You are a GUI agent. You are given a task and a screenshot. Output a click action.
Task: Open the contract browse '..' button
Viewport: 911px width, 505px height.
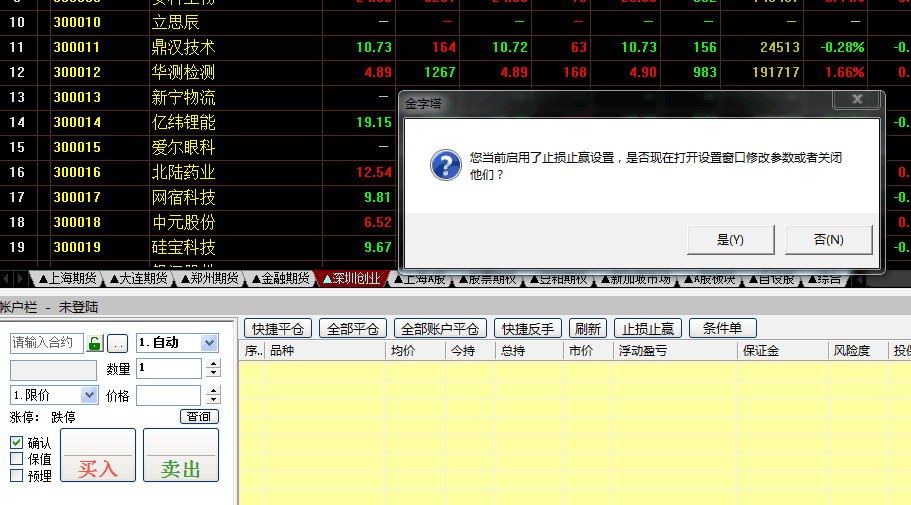point(118,343)
